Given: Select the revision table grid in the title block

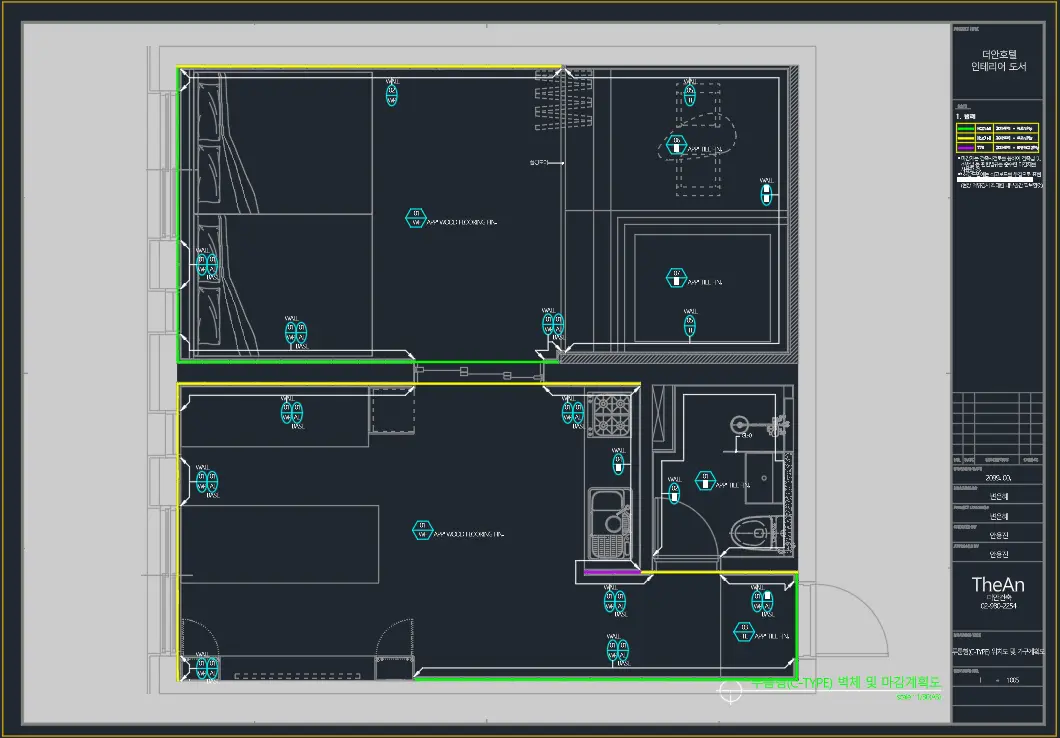Looking at the screenshot, I should (998, 427).
